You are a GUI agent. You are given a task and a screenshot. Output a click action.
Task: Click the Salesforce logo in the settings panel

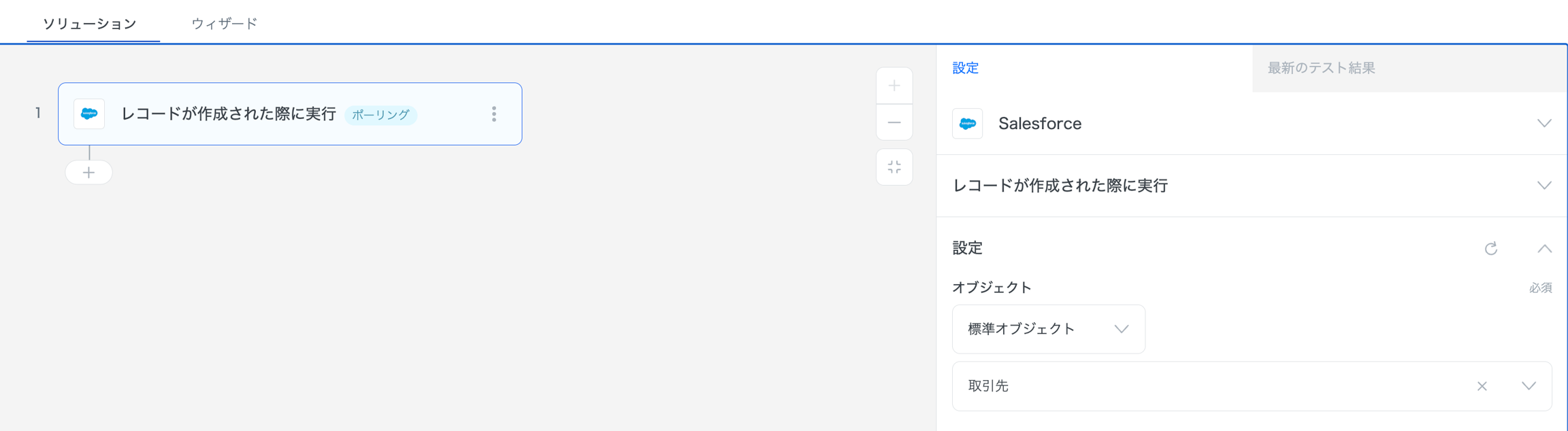coord(967,124)
